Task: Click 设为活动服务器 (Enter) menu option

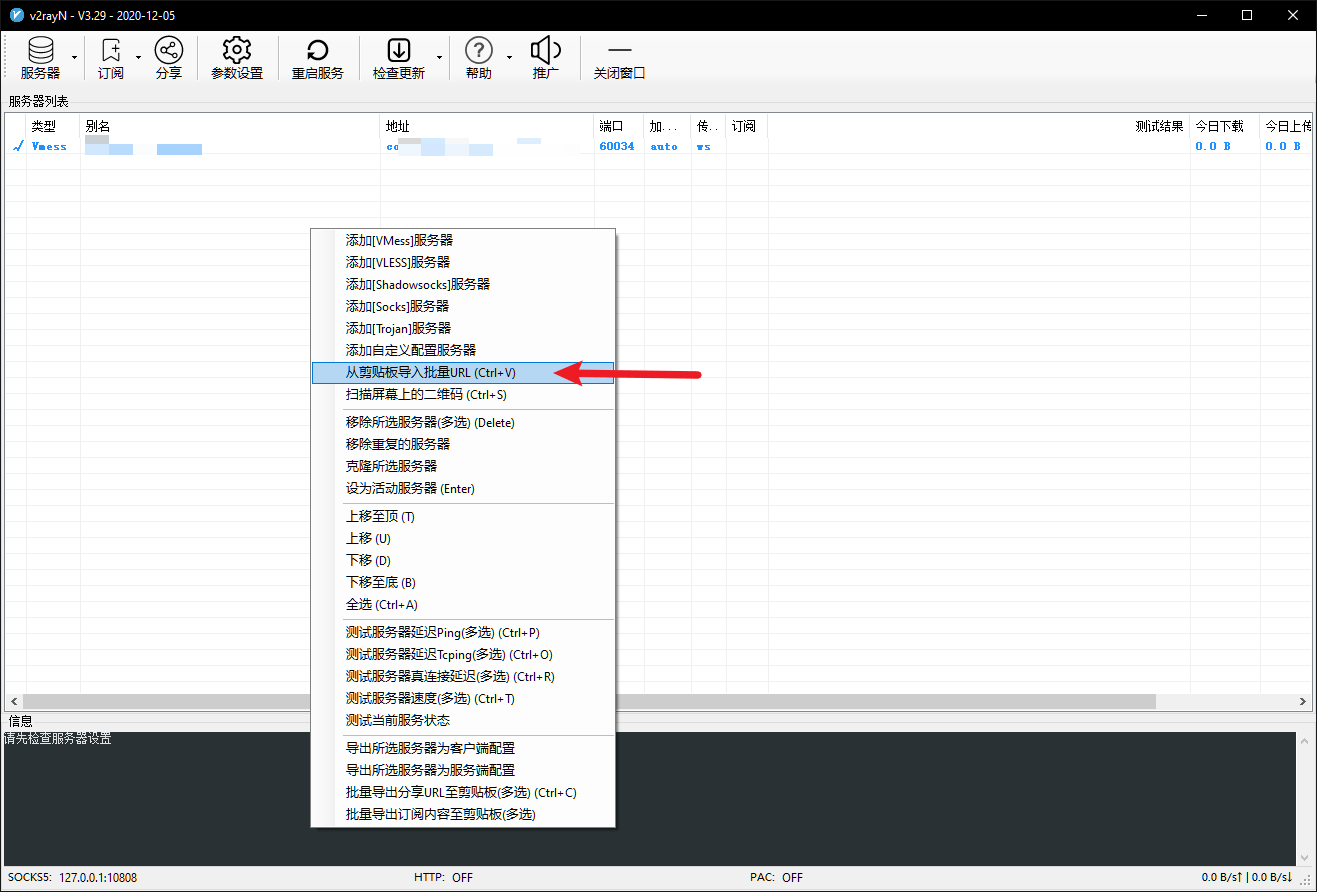Action: 410,489
